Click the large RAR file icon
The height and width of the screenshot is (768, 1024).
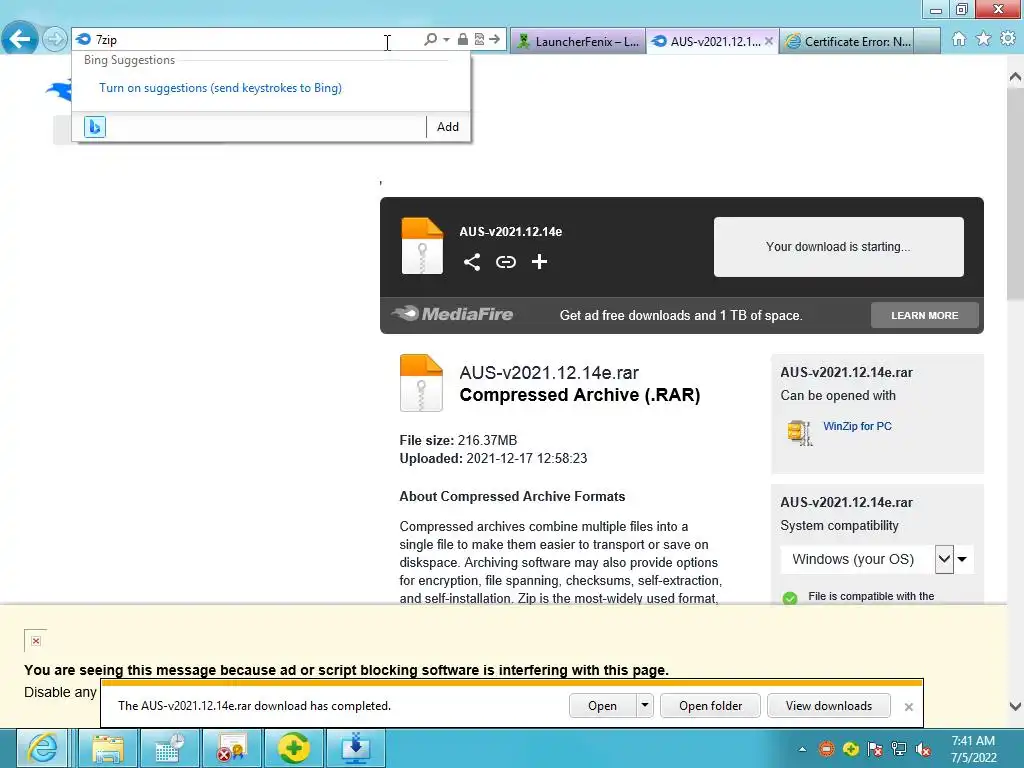(421, 383)
